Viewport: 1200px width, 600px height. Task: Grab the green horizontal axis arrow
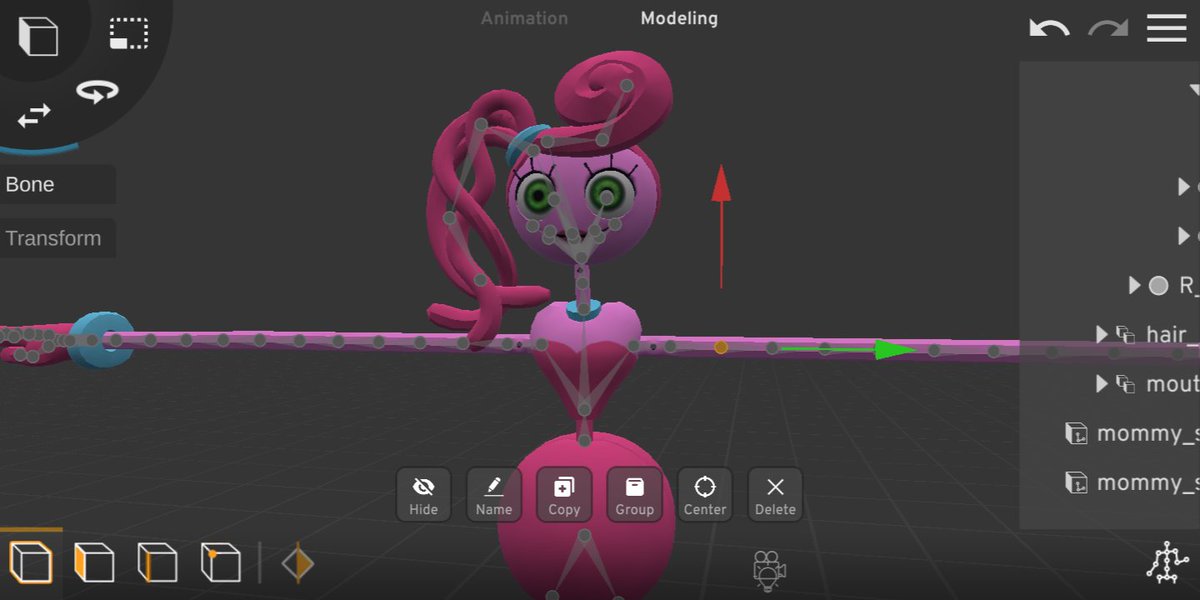[895, 350]
